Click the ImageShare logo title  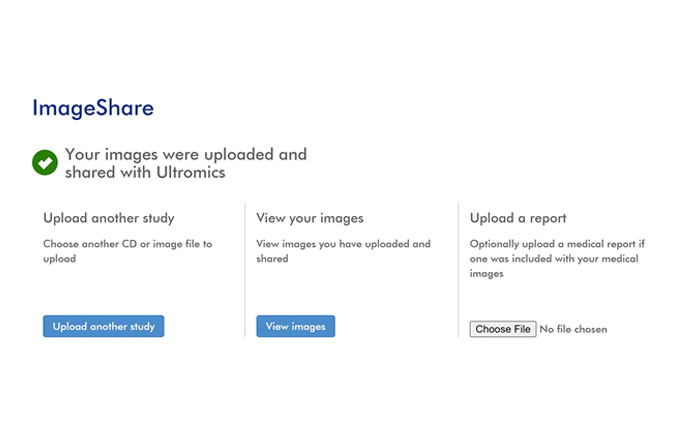(x=93, y=108)
